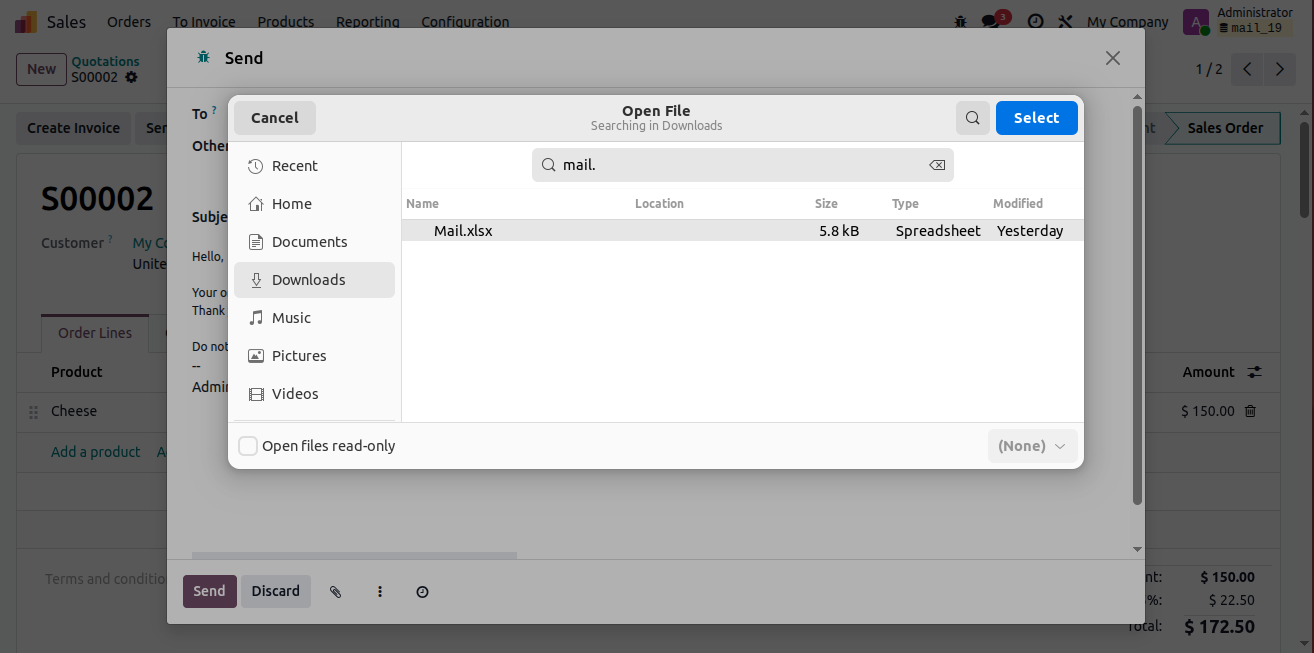The image size is (1314, 653).
Task: Click the drag handle on the Cheese row
Action: (x=33, y=412)
